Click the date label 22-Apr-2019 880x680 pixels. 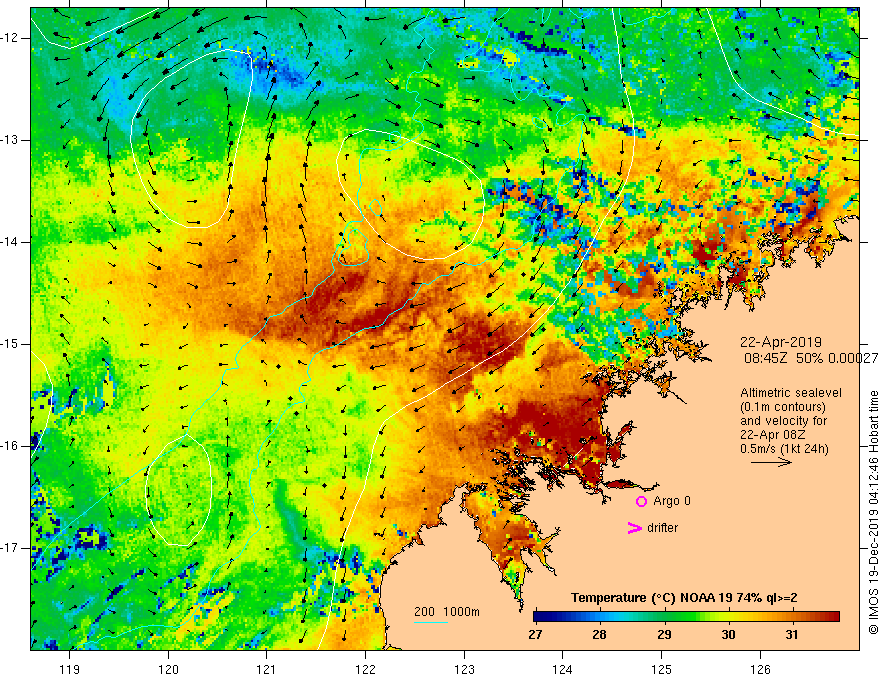781,342
